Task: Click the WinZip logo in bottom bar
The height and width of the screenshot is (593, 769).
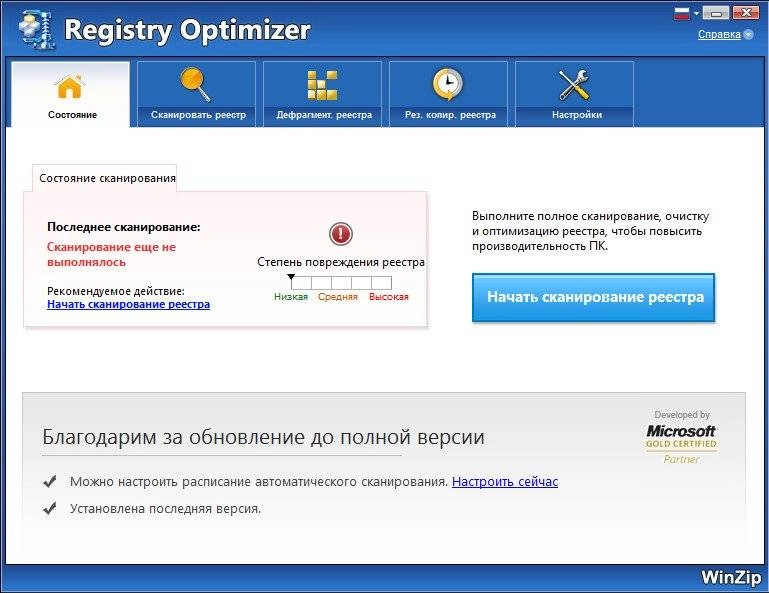Action: click(x=731, y=577)
